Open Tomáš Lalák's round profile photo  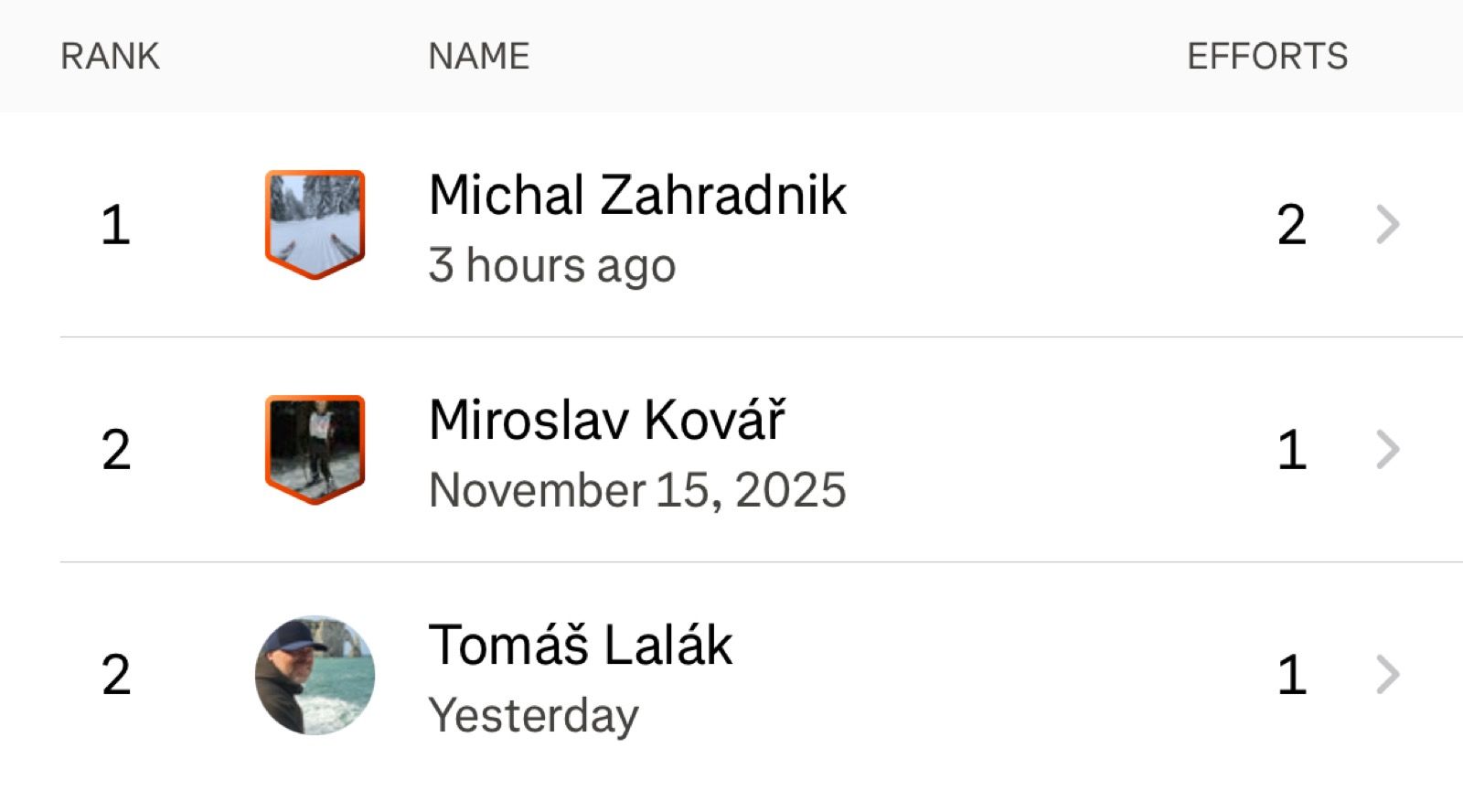point(315,675)
